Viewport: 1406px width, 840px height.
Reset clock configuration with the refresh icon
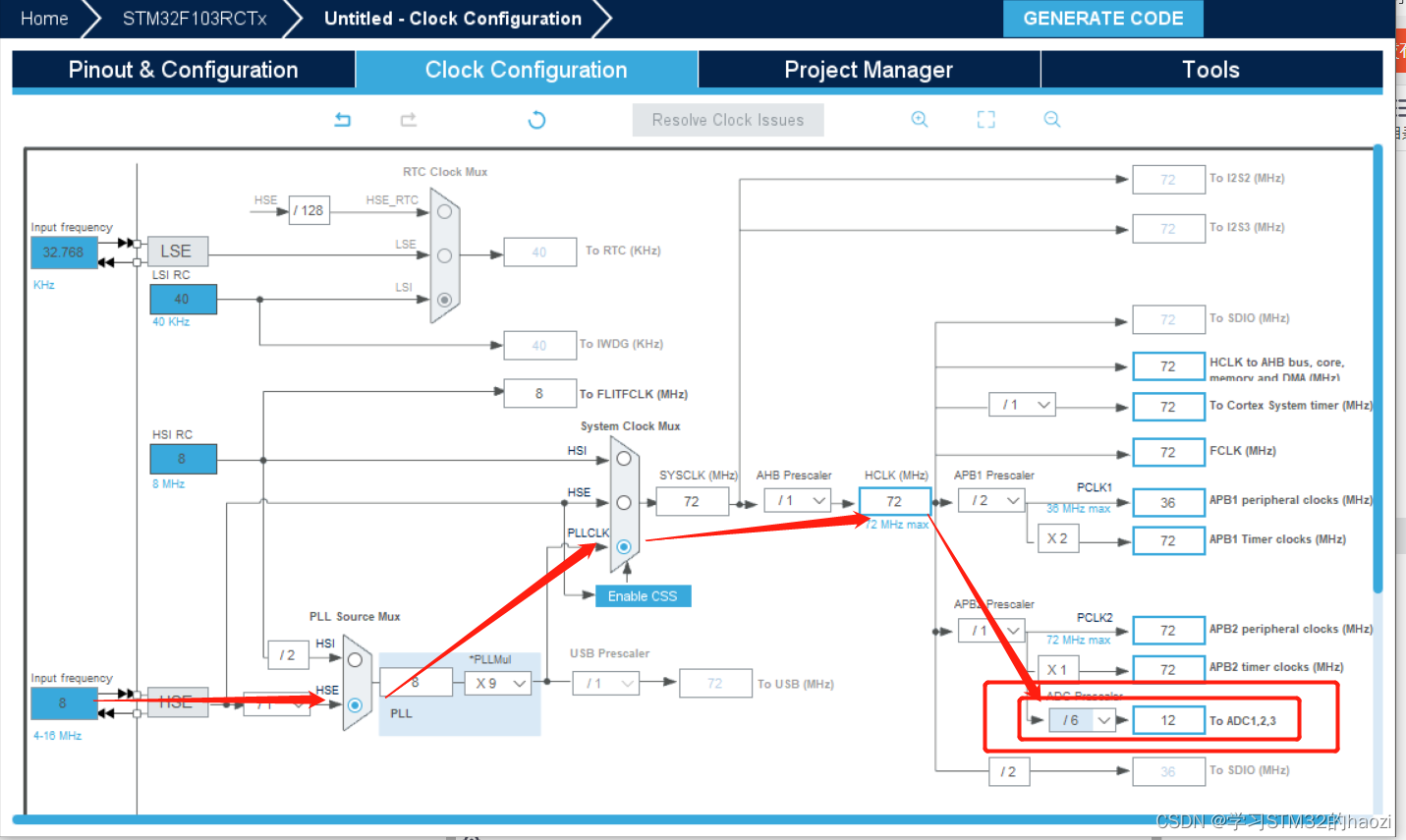coord(536,120)
